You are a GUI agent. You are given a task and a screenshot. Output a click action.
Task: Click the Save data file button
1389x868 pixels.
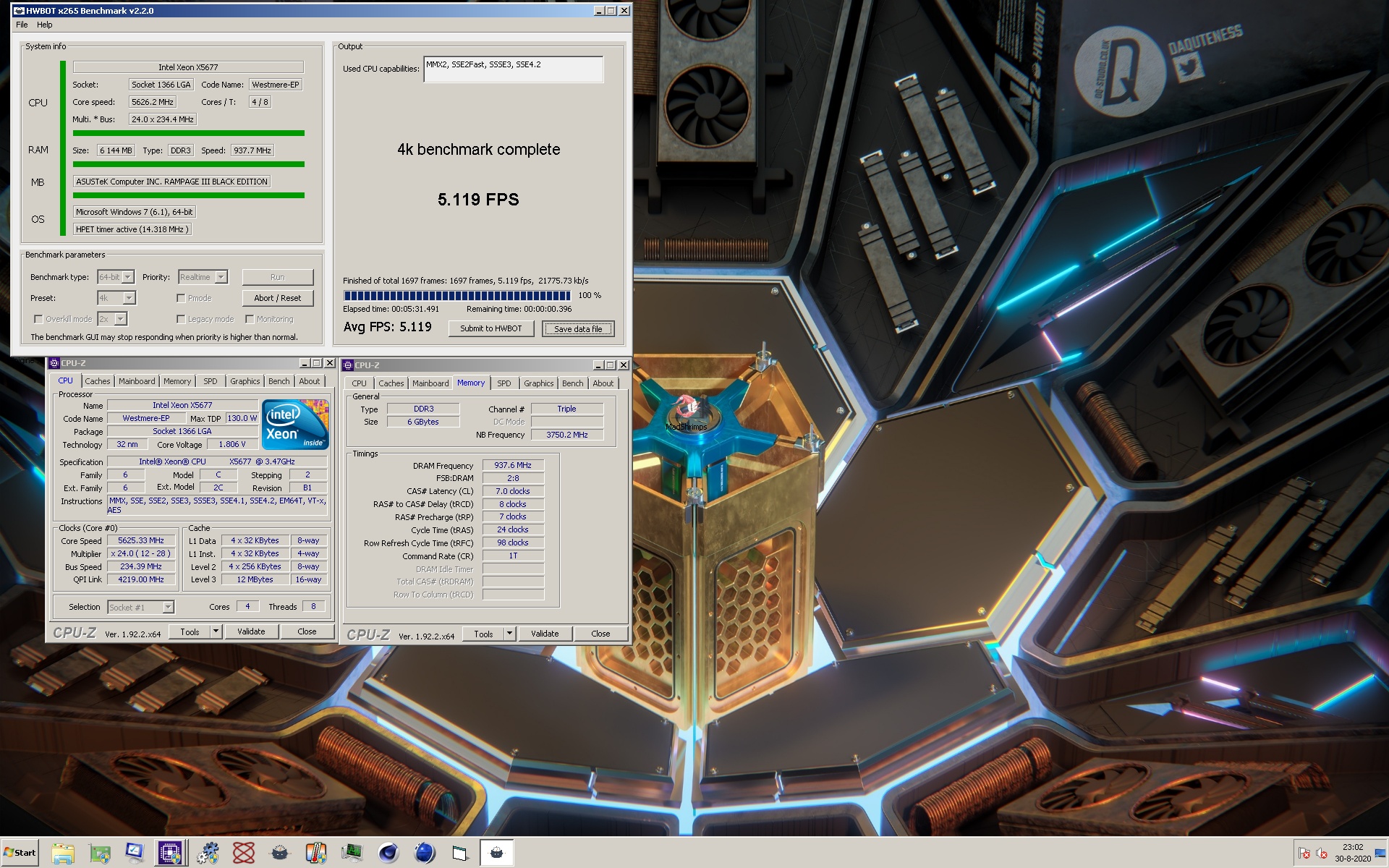[x=578, y=329]
